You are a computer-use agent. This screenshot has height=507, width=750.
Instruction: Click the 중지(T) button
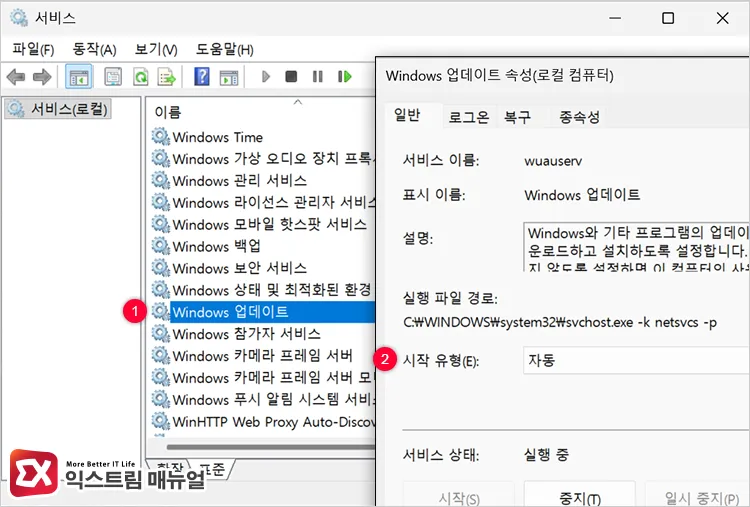click(x=580, y=495)
